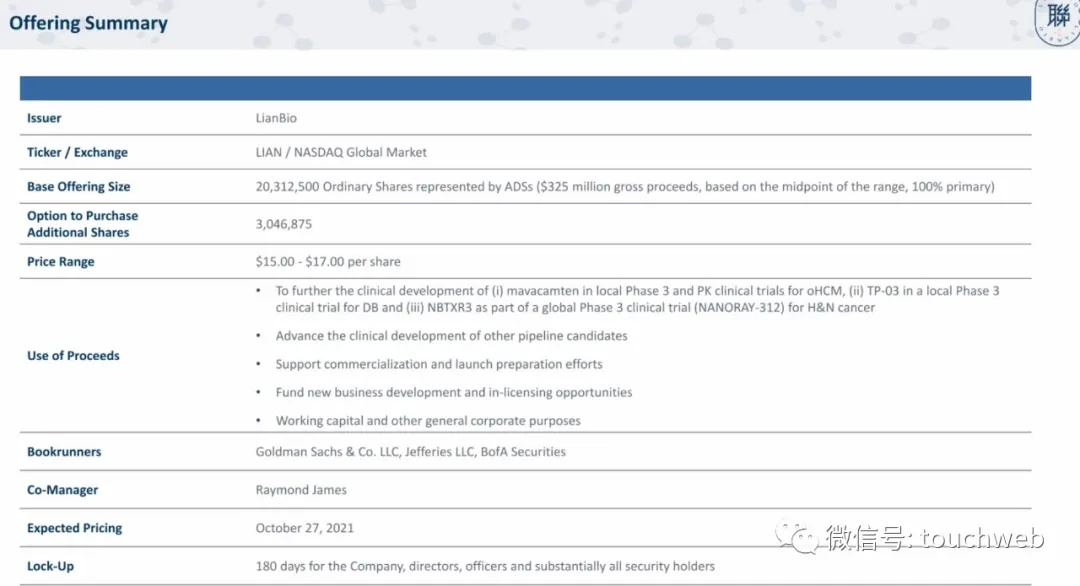Click the mavacamten clinical development bullet
Screen dimensions: 1080x586
637,299
